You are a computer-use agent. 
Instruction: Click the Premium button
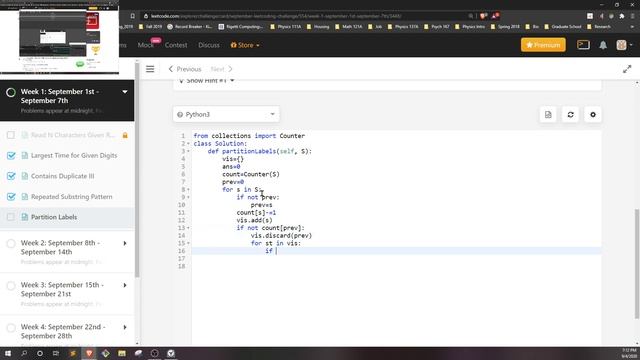click(x=543, y=45)
